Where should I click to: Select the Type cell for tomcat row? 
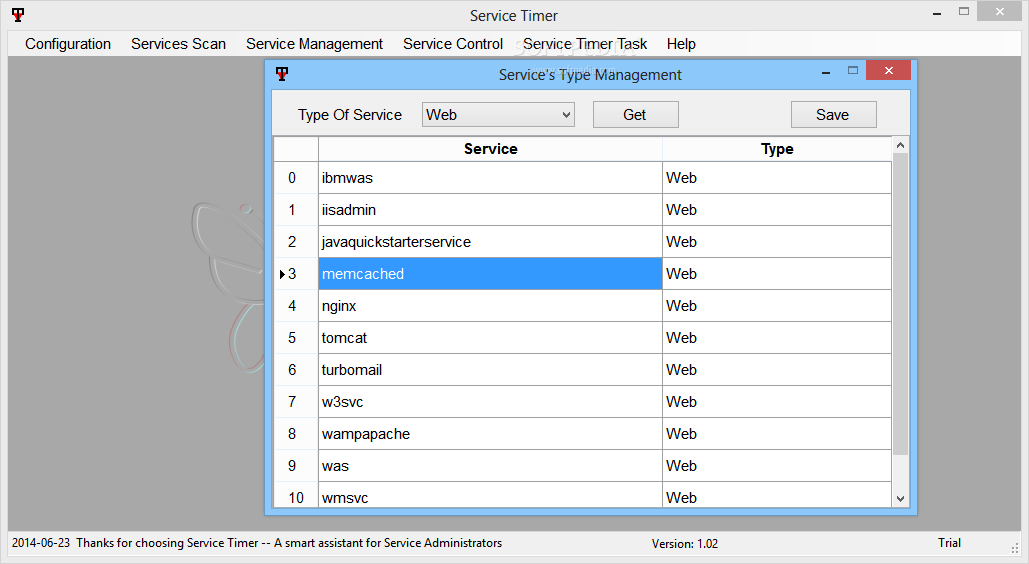tap(776, 338)
